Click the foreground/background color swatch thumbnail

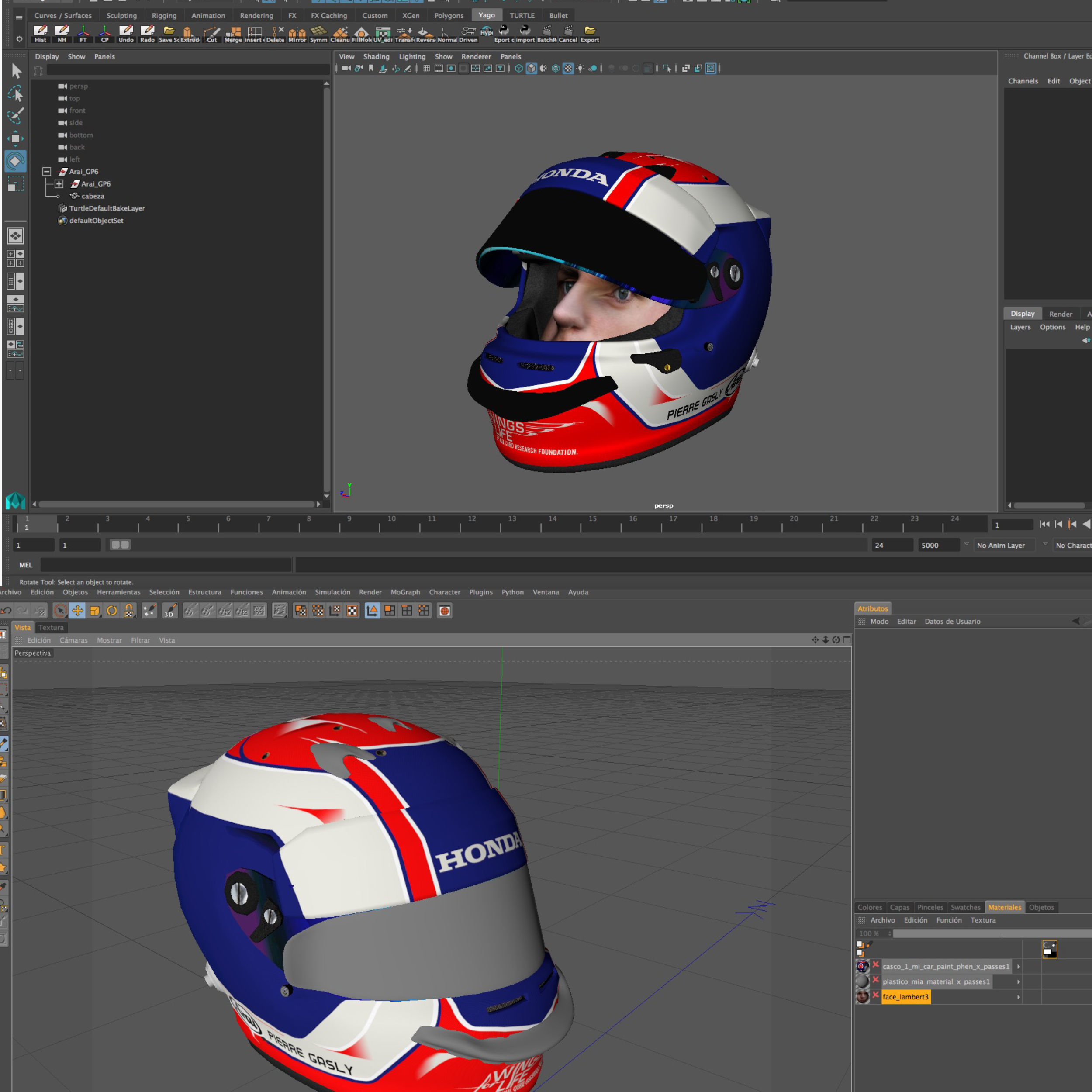click(1050, 950)
